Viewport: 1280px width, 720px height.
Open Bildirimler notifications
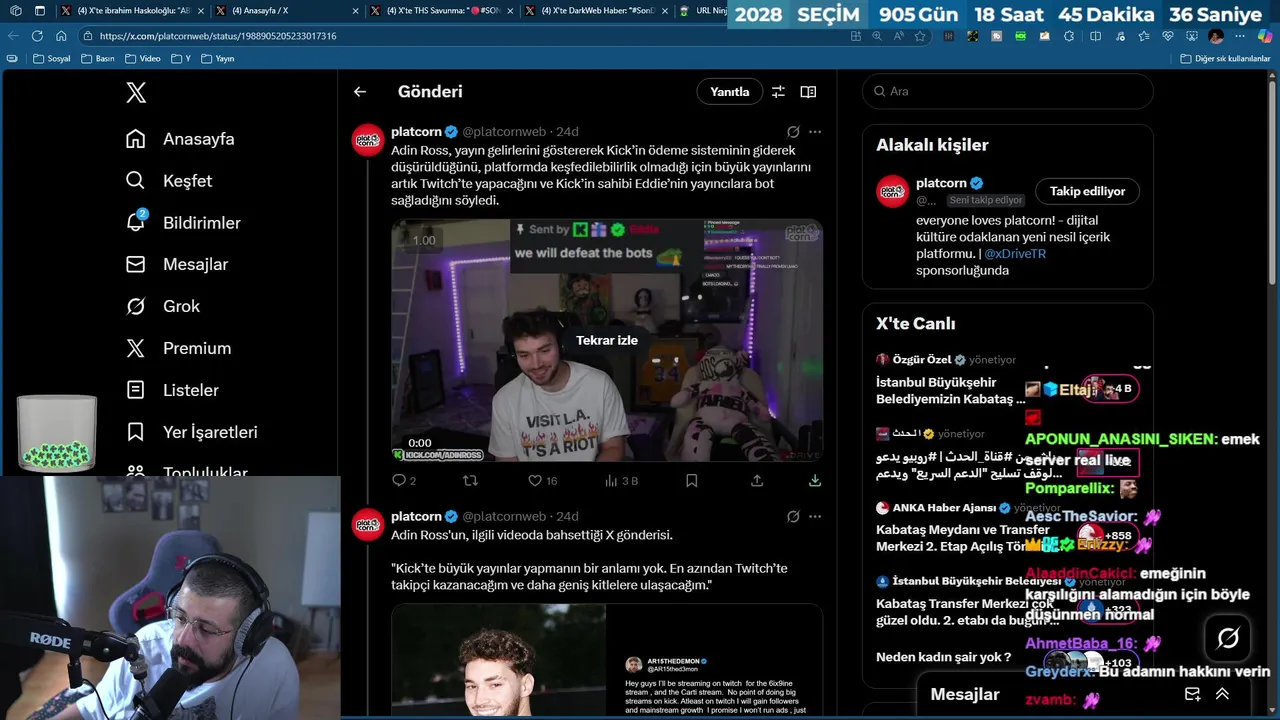click(x=183, y=223)
